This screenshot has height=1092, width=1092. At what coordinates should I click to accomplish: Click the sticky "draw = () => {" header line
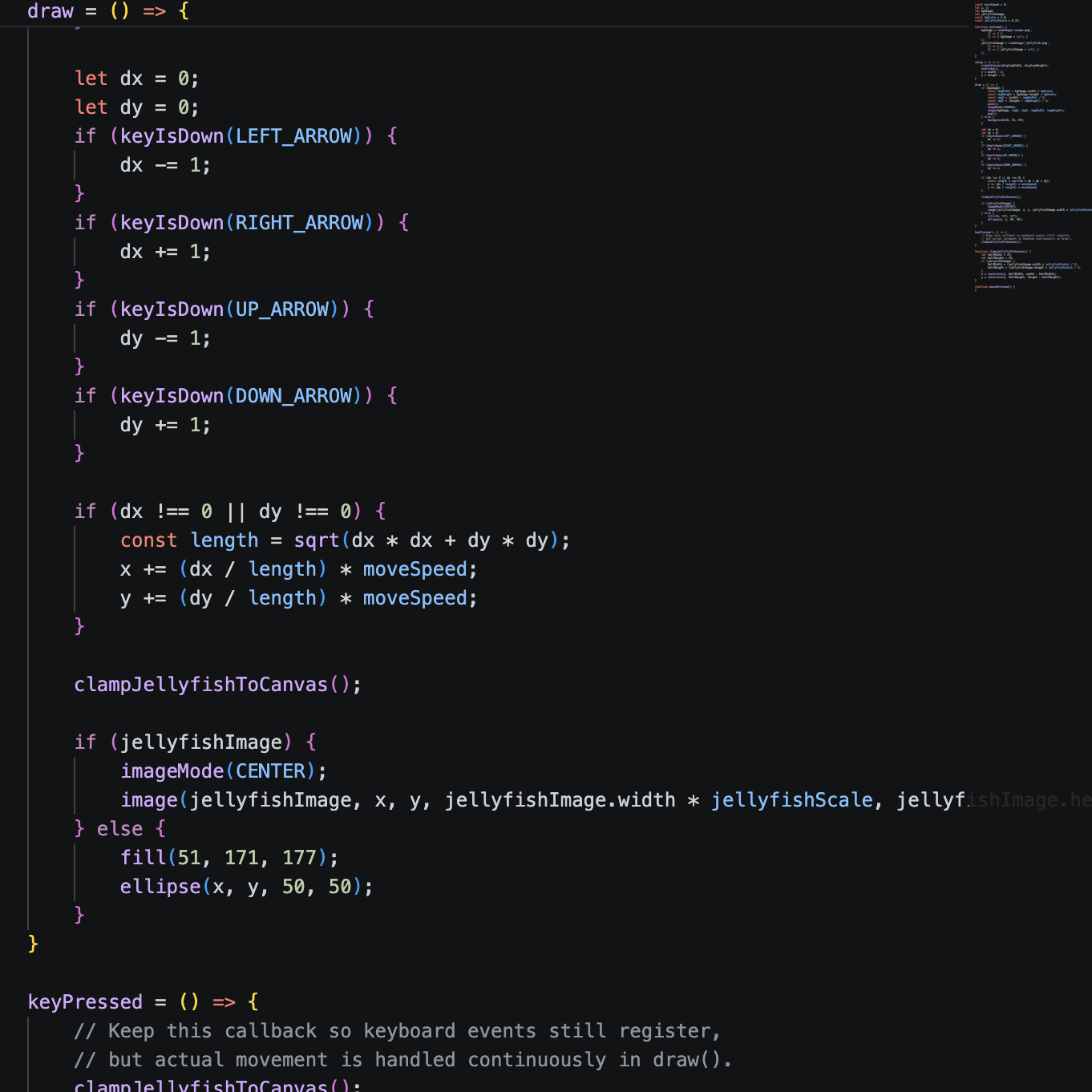[108, 11]
